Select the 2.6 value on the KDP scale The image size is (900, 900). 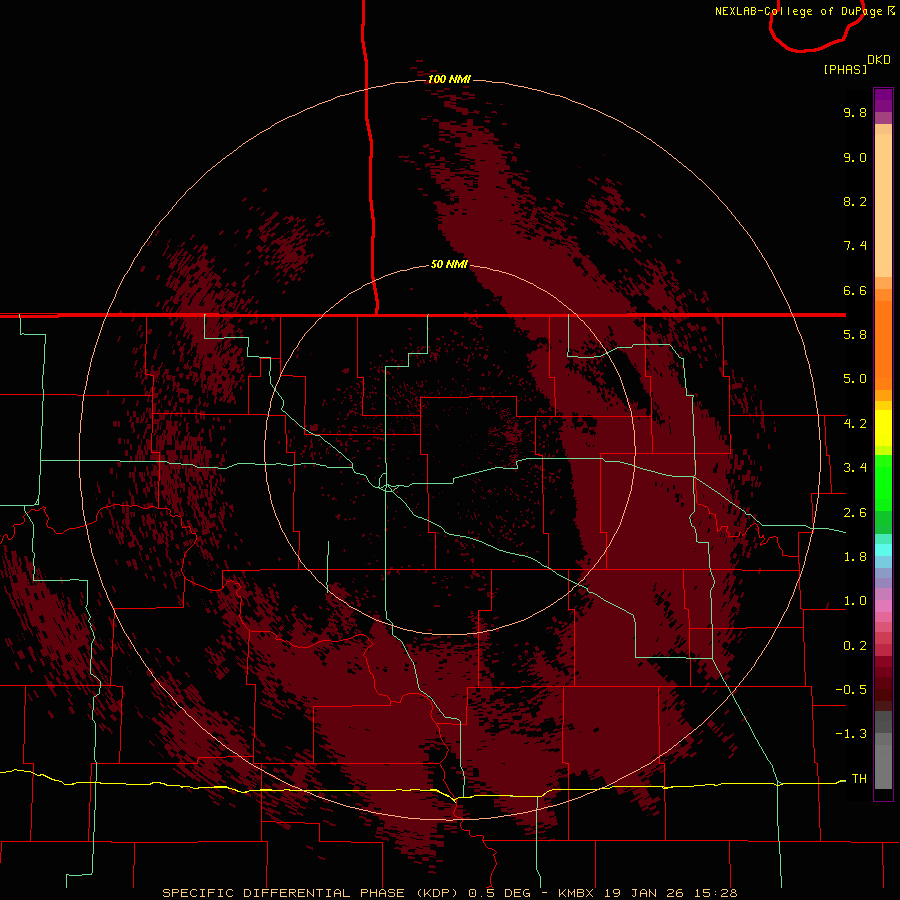tap(855, 513)
